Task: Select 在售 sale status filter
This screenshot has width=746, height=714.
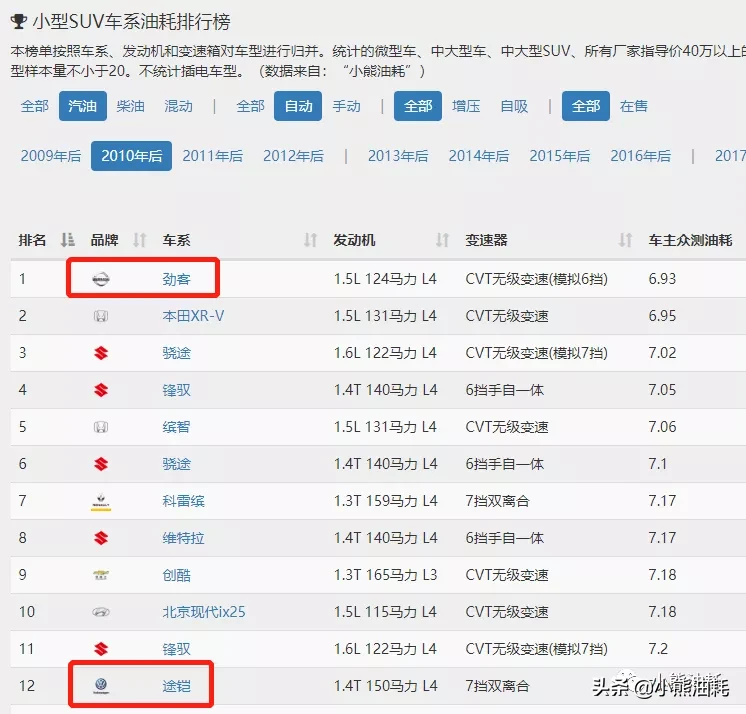Action: click(634, 106)
